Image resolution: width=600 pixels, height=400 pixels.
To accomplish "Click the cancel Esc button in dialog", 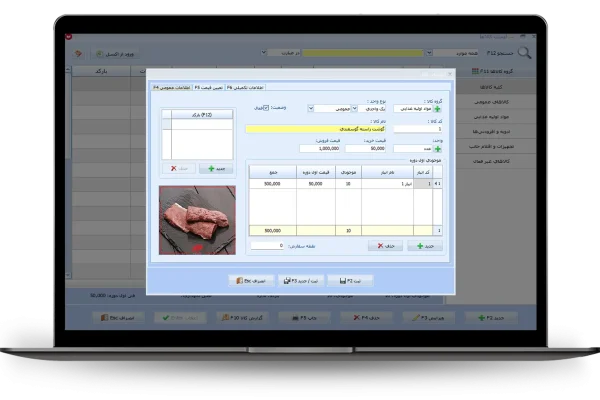I will (251, 282).
